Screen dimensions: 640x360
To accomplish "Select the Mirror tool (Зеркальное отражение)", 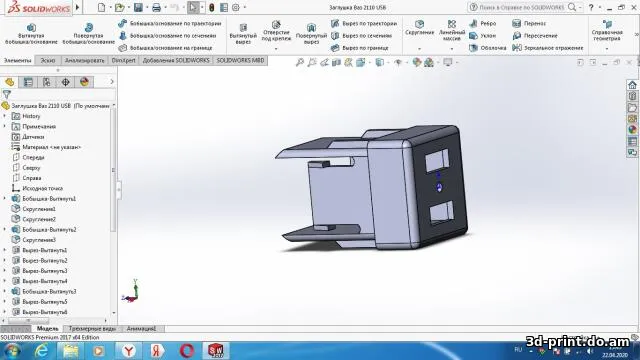I will [x=548, y=48].
